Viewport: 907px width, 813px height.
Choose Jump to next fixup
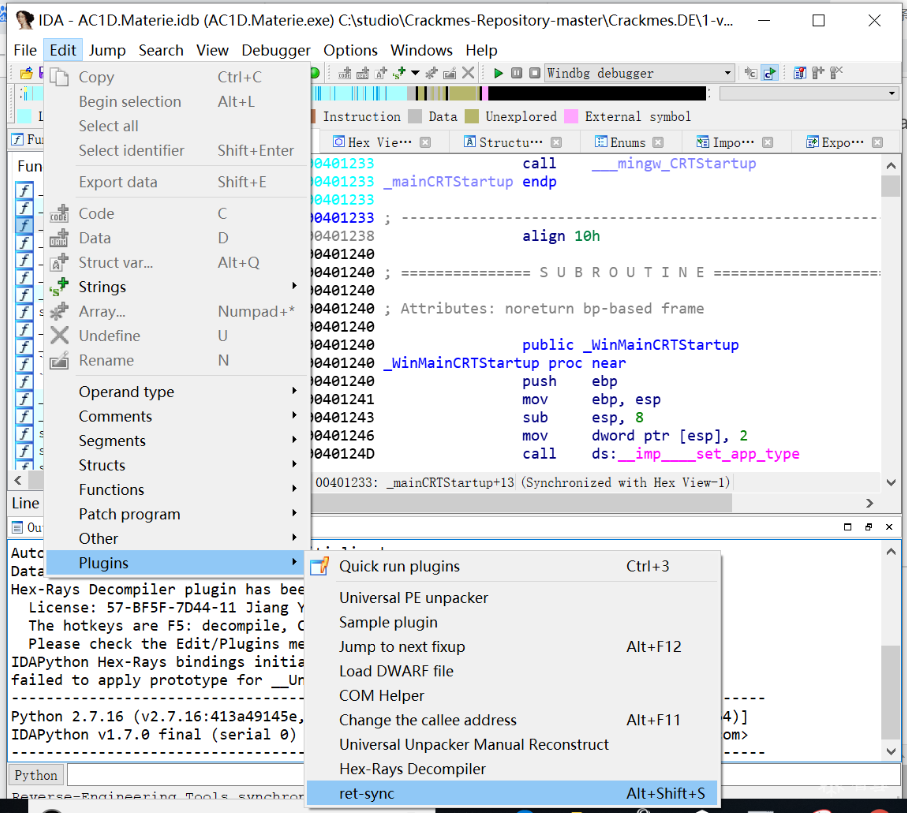[x=512, y=647]
